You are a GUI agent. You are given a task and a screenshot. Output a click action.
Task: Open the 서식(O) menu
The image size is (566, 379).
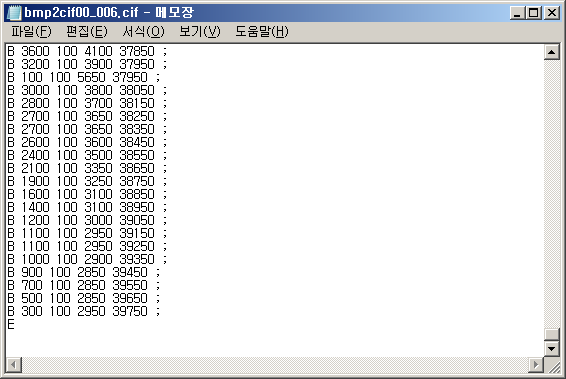[143, 32]
